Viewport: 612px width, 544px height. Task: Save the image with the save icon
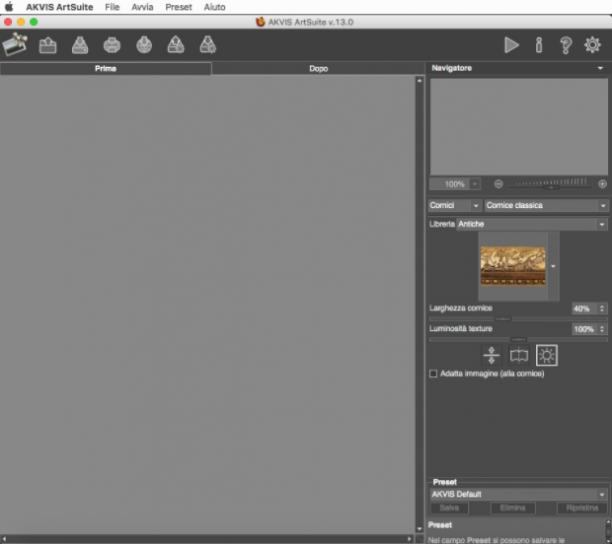[x=80, y=45]
